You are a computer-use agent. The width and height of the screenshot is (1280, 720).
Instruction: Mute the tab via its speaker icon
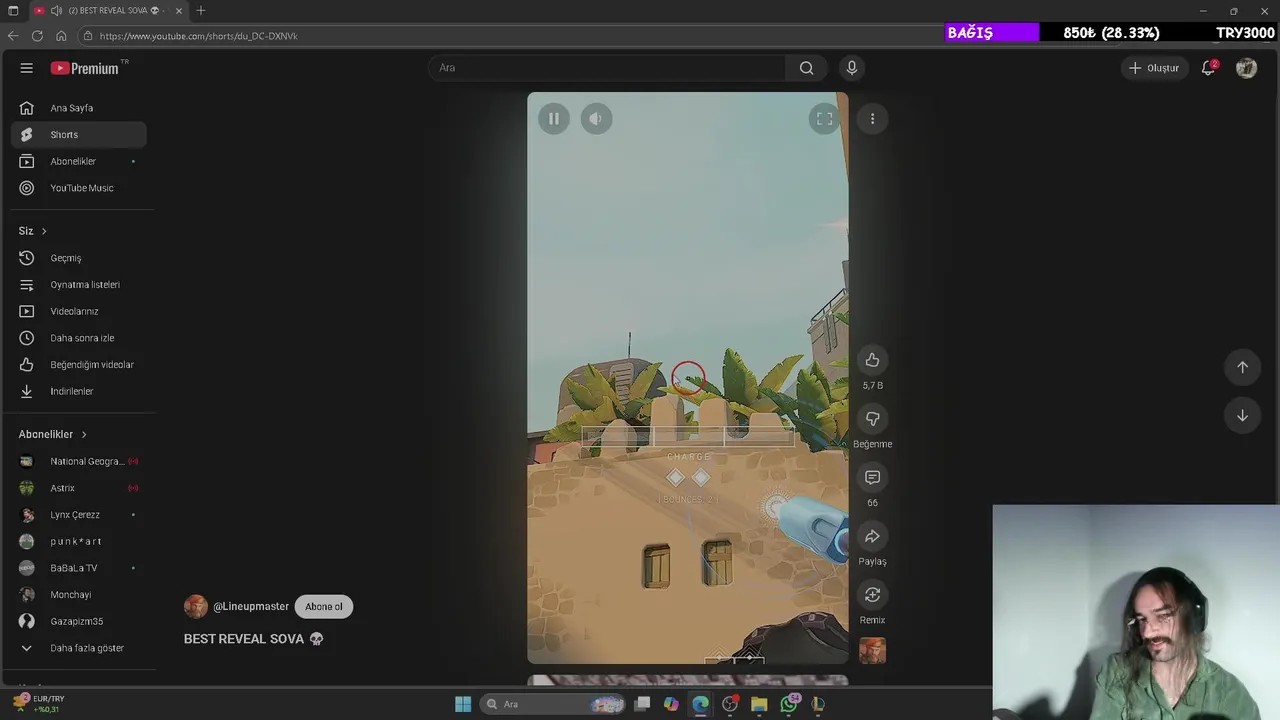[56, 10]
